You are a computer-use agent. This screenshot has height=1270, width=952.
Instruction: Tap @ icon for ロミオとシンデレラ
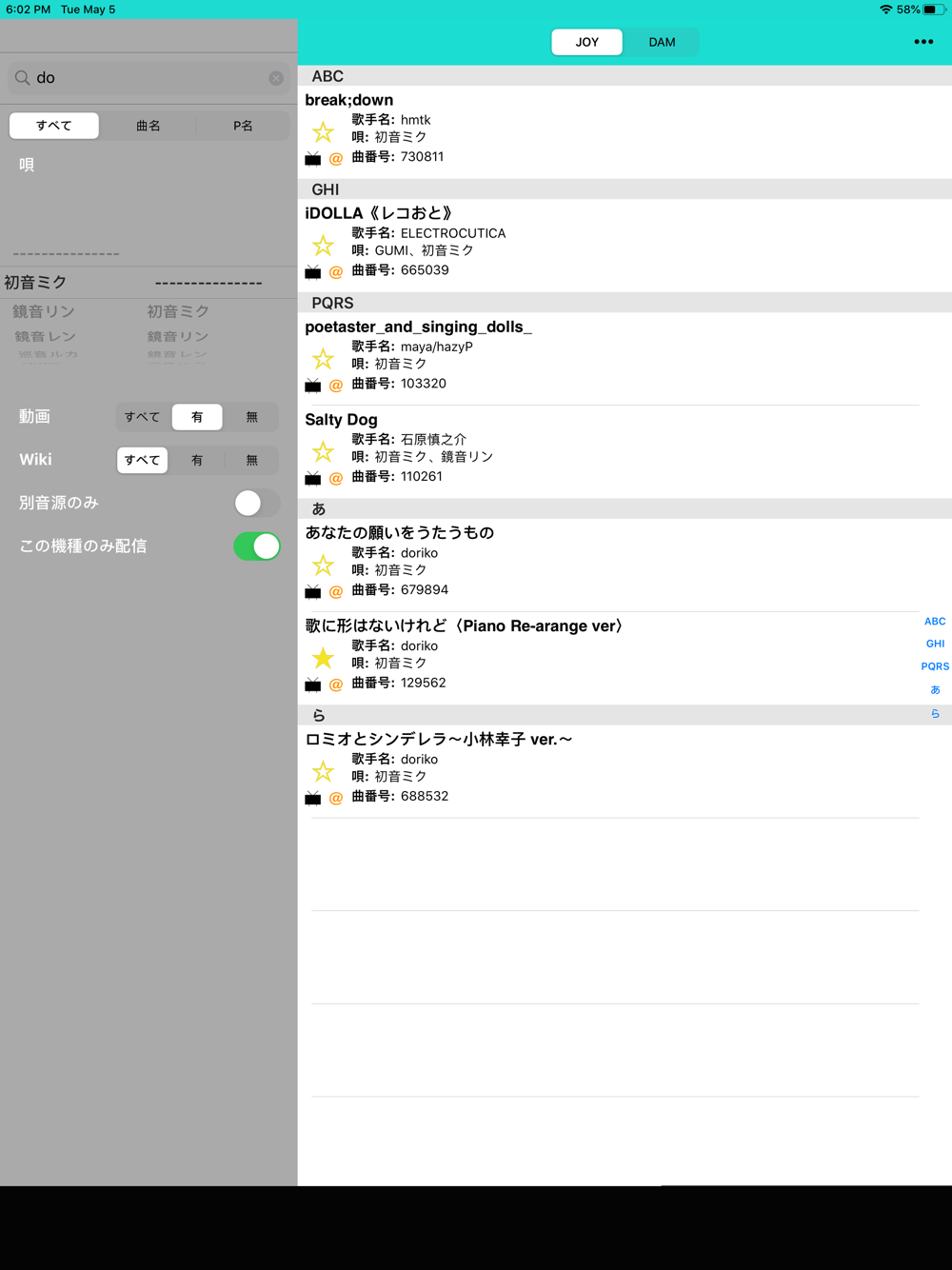coord(336,798)
